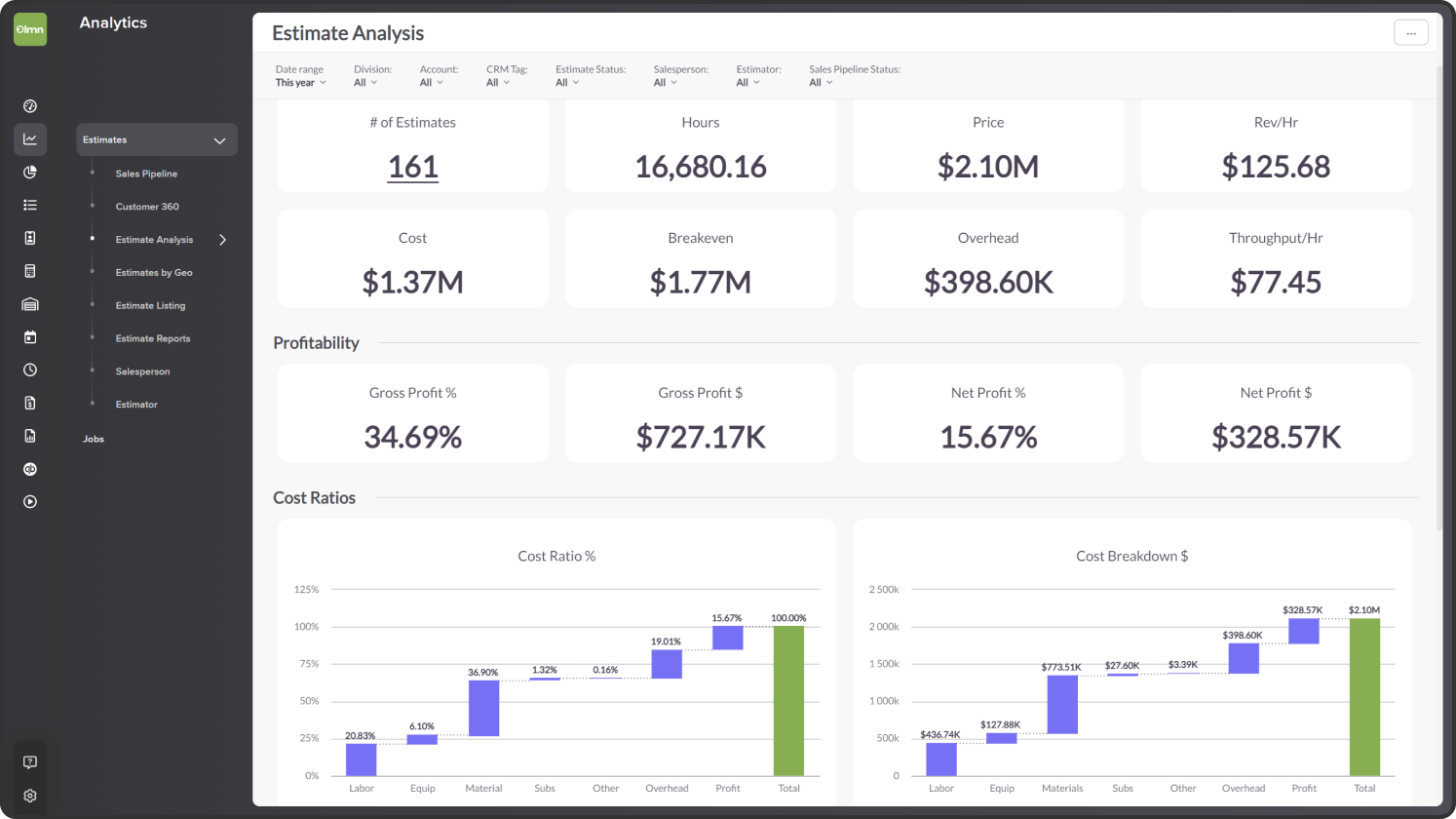Viewport: 1456px width, 819px height.
Task: Go to Sales Pipeline in the sidebar
Action: [146, 174]
